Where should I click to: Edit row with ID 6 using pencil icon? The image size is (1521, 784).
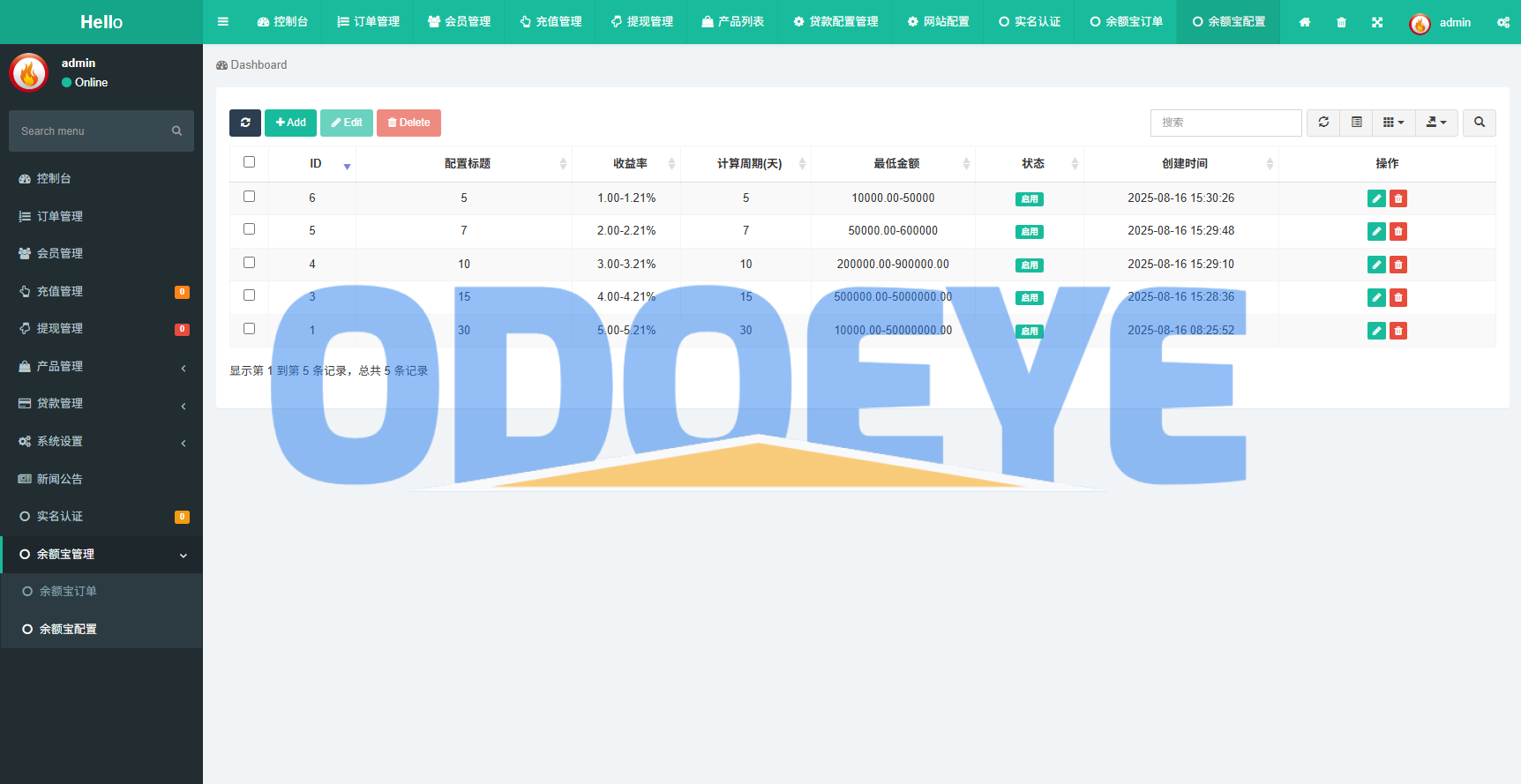click(x=1376, y=198)
